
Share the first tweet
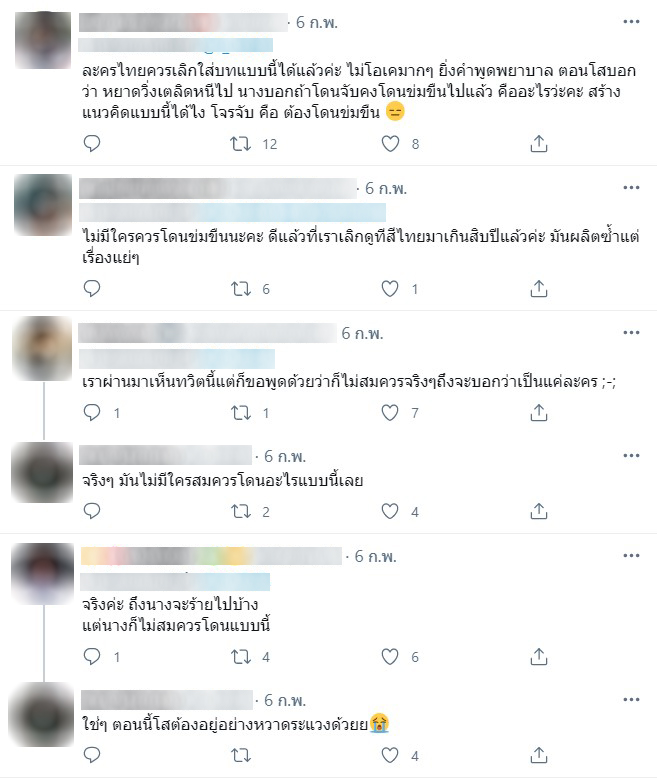click(539, 144)
